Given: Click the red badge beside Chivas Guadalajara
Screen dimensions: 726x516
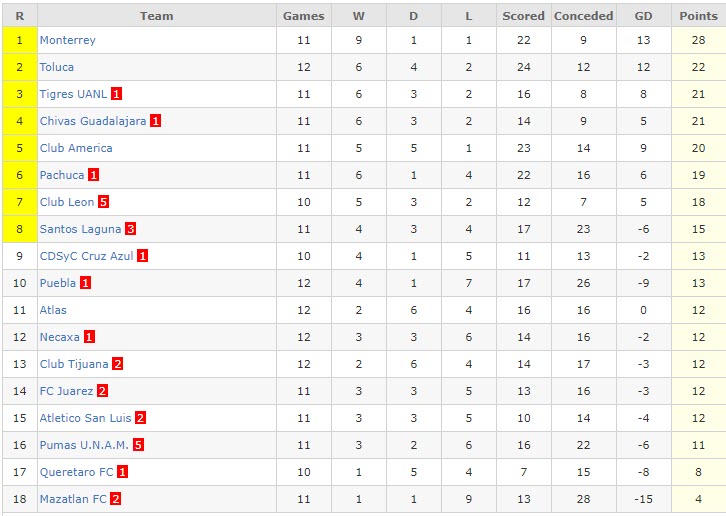Looking at the screenshot, I should 155,121.
